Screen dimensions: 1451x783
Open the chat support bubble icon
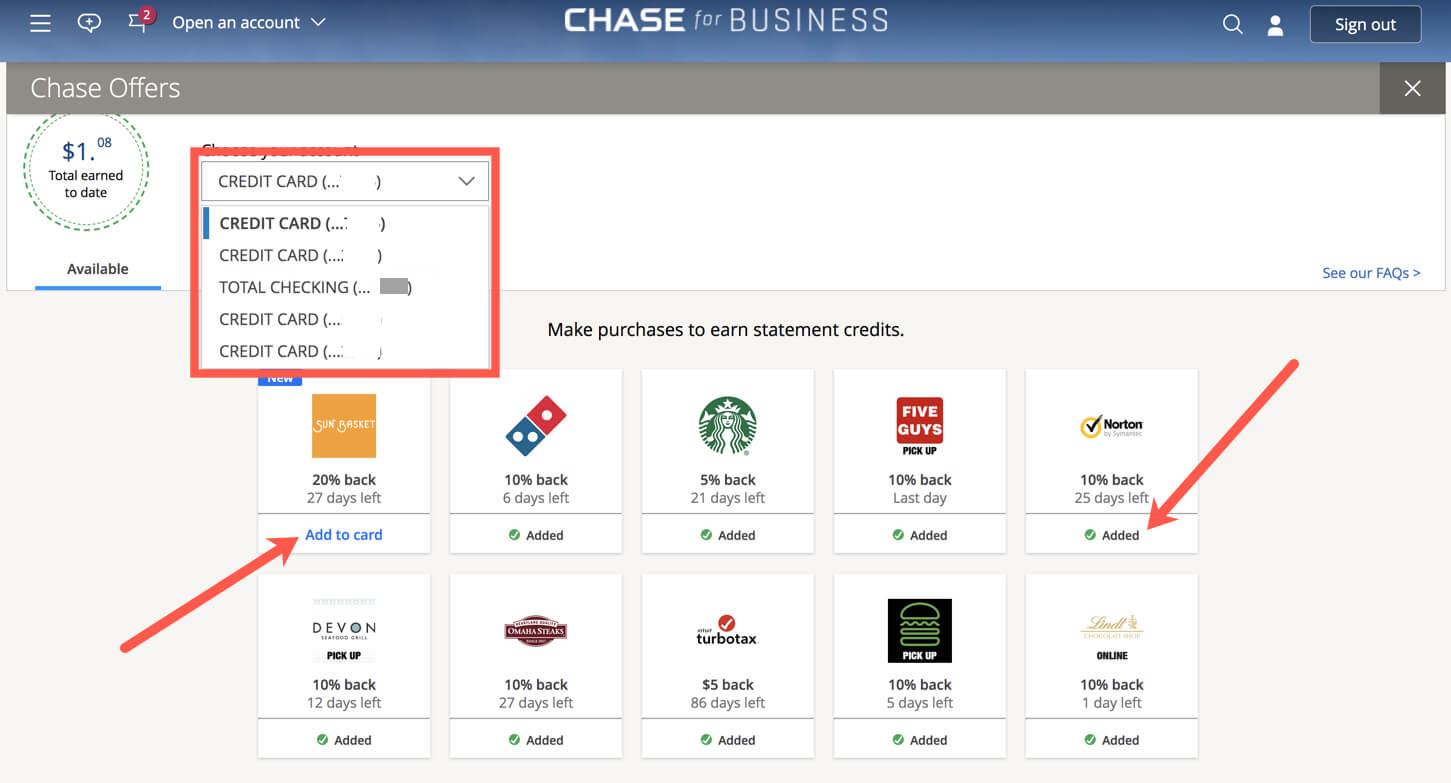pos(89,23)
